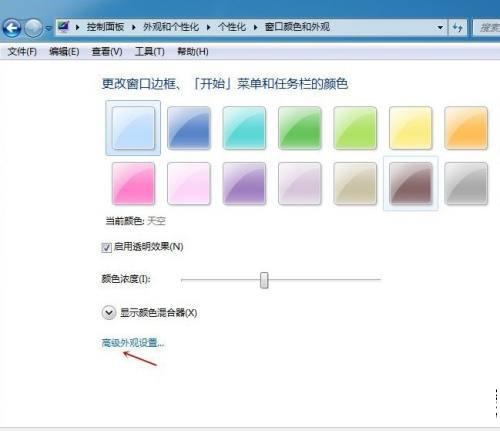Select the lime green color swatch

(x=355, y=128)
